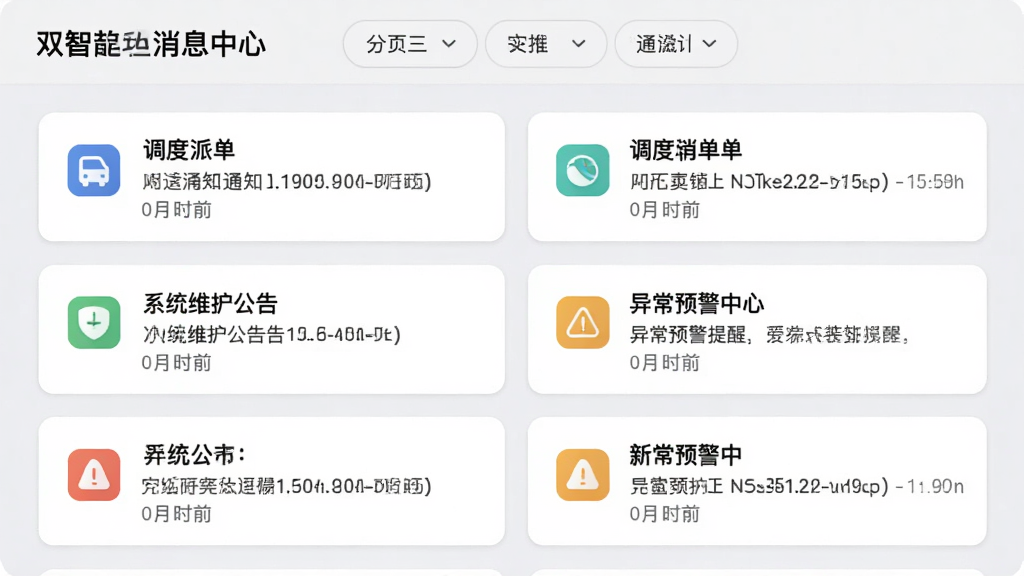Select the 新常预警中 title
Screen dimensions: 1024x576
pyautogui.click(x=685, y=455)
